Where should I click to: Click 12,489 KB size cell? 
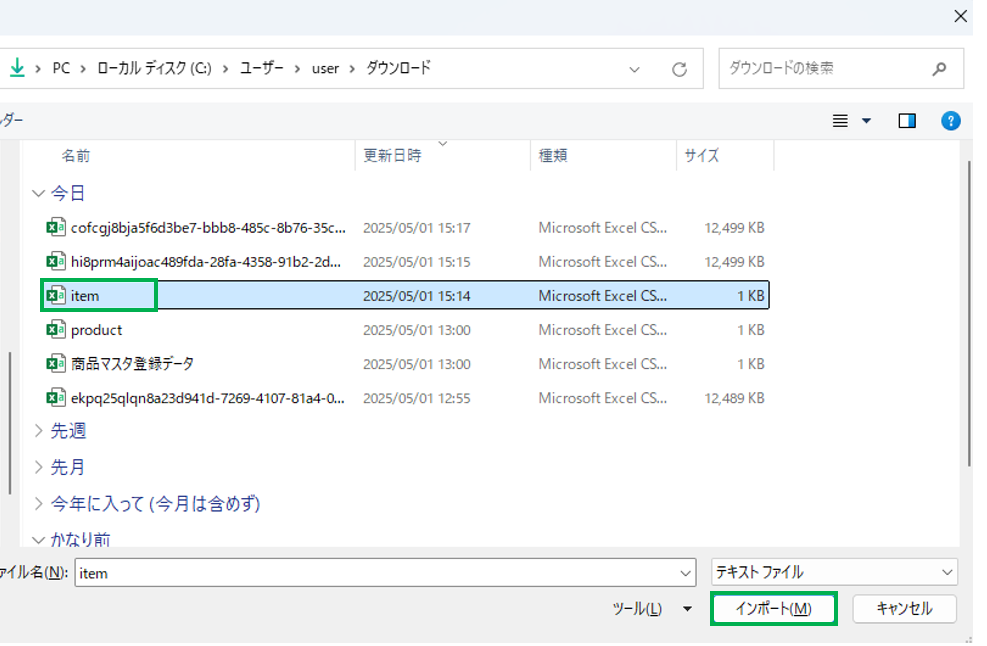(x=734, y=398)
